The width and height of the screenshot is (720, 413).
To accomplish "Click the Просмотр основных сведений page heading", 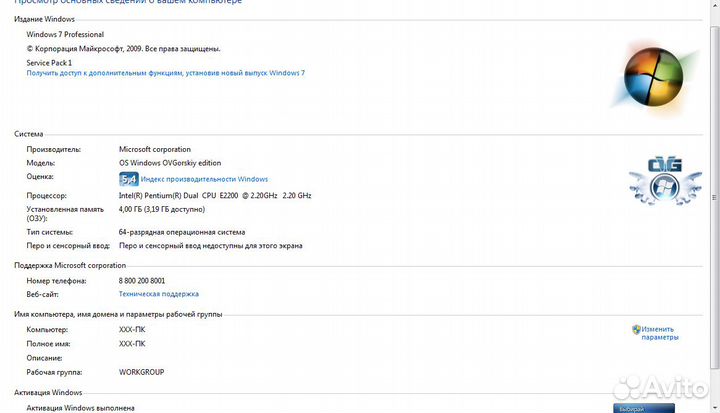I will point(127,2).
